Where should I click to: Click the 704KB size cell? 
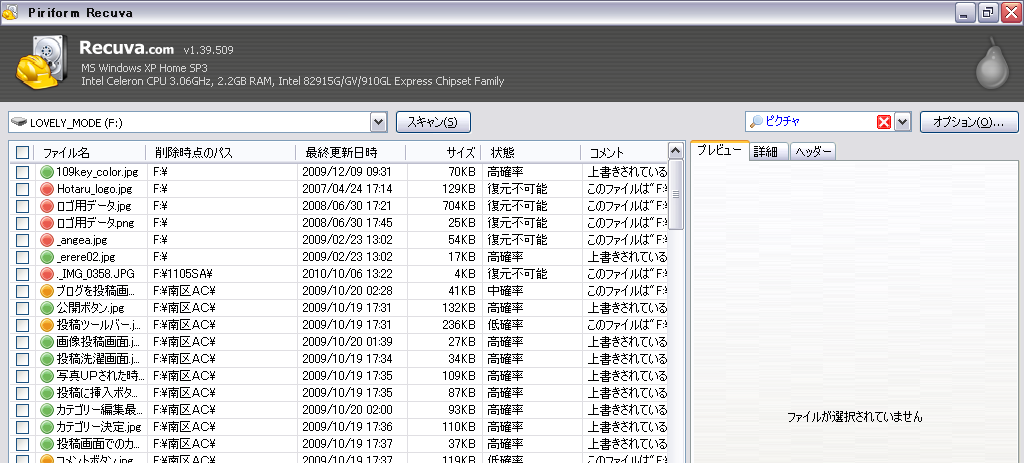click(458, 206)
